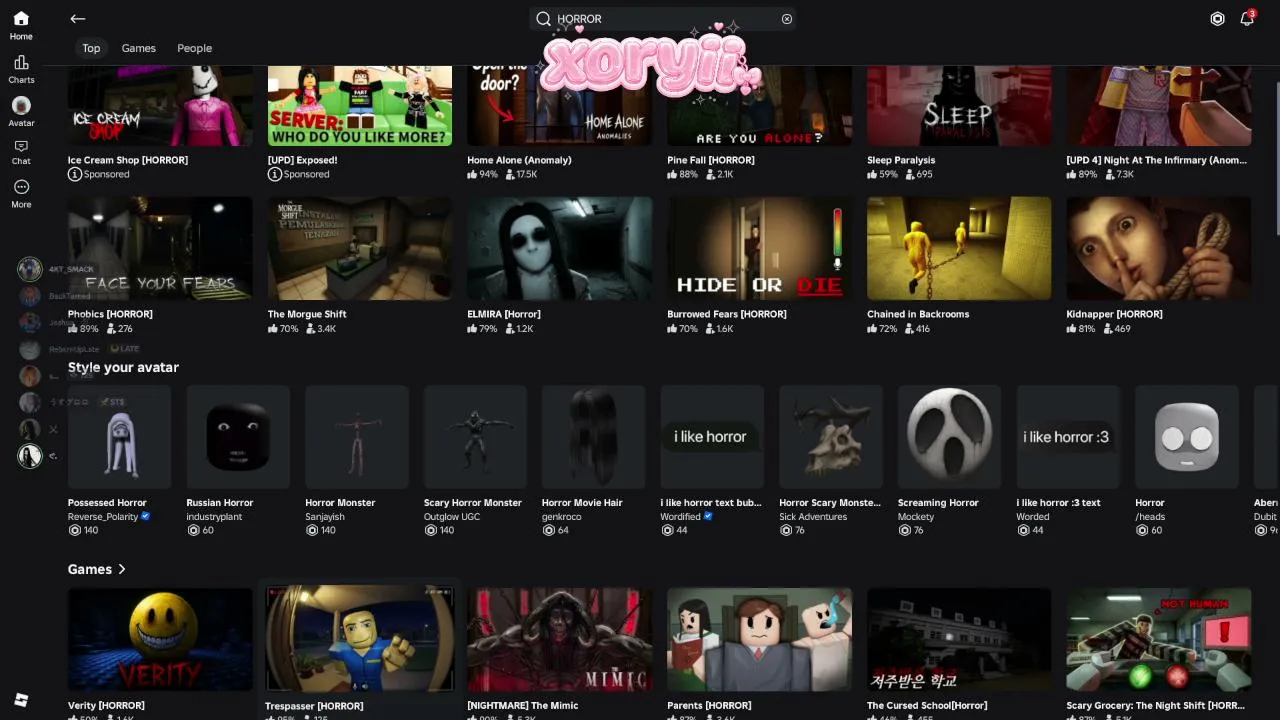
Task: Click the info icon beside Ice Cream Shop Sponsored
Action: click(74, 174)
